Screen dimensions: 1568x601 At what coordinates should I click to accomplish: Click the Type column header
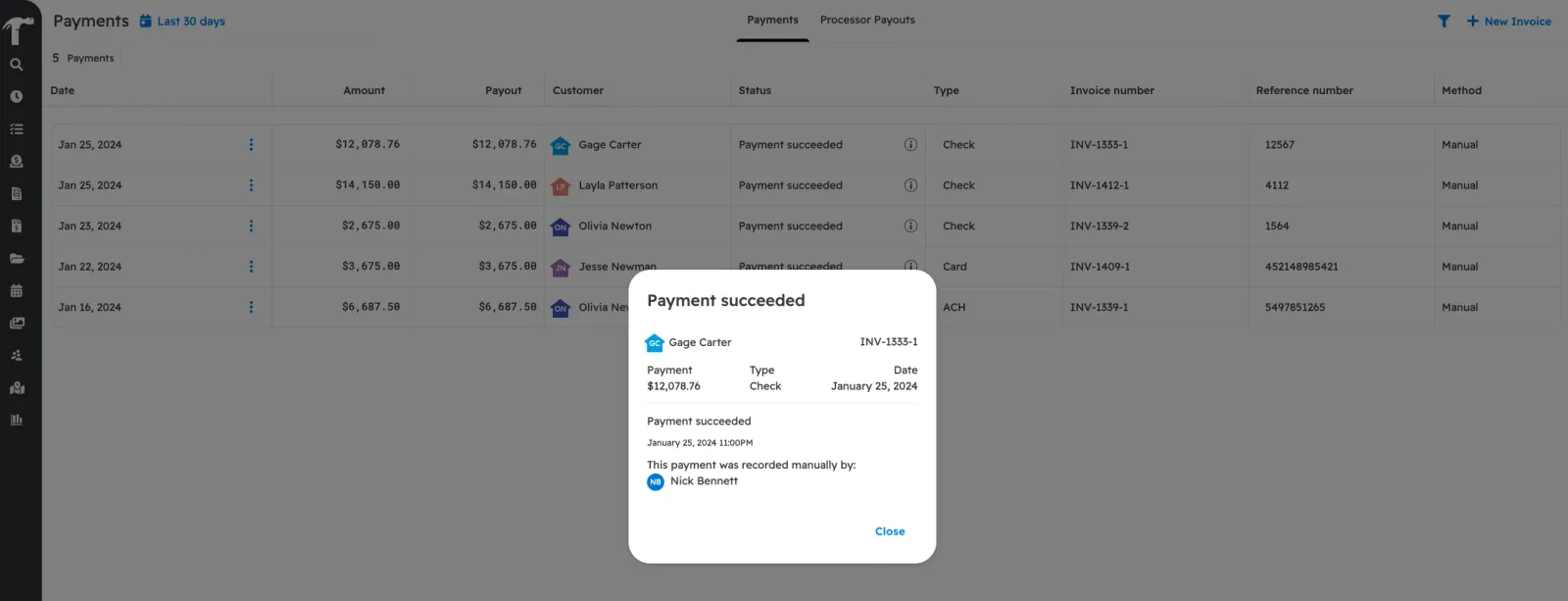point(946,90)
